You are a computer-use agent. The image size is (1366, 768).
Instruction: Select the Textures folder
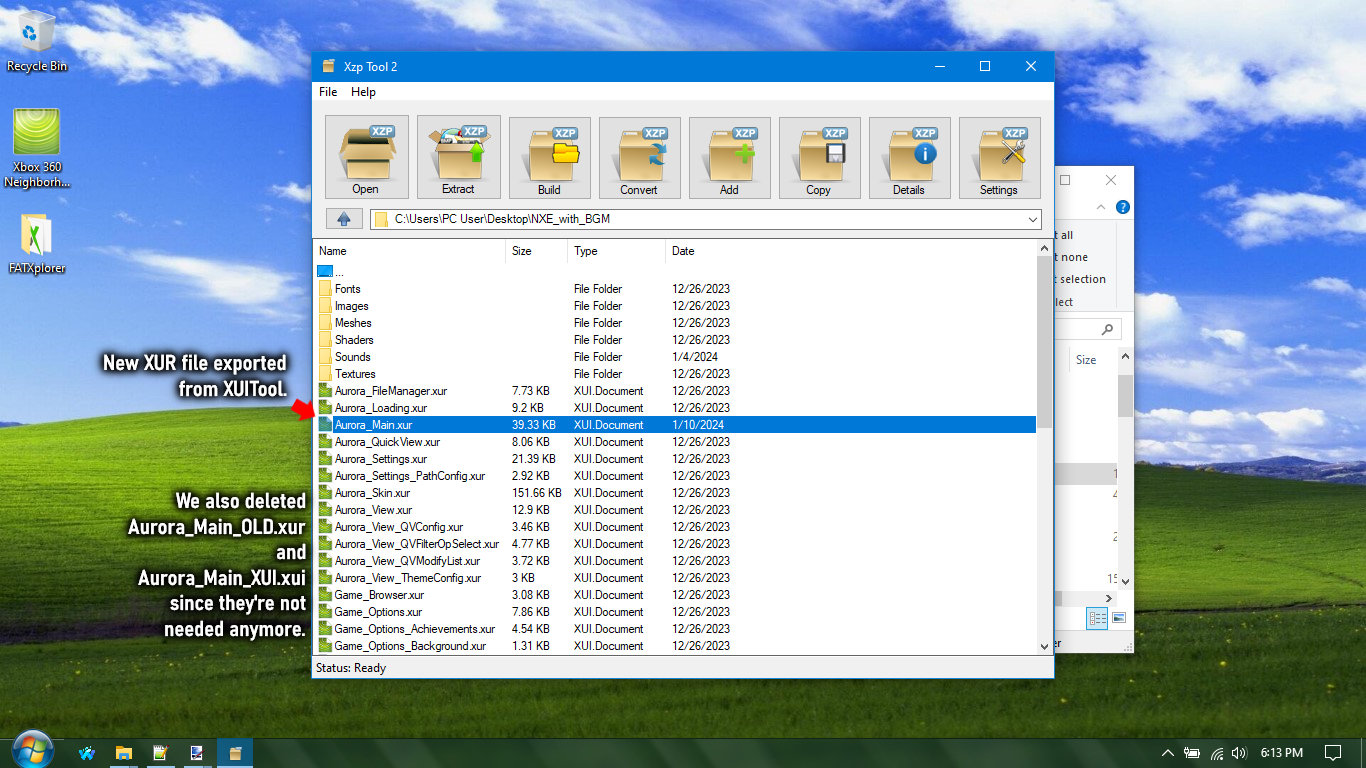click(675, 374)
